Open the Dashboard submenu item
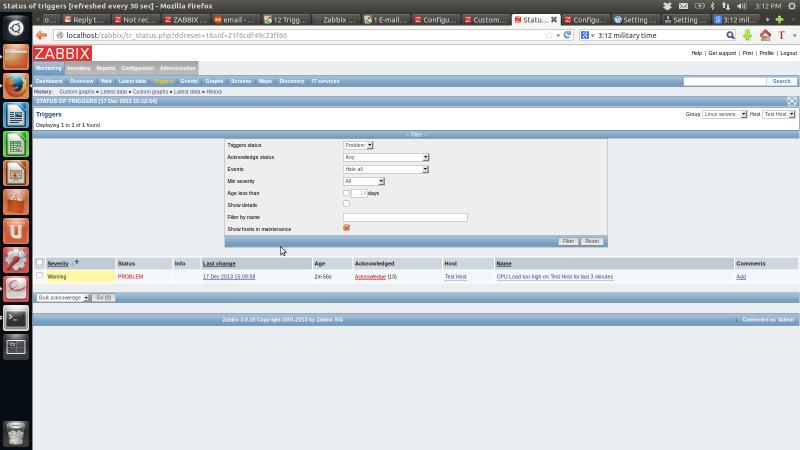Viewport: 800px width, 450px height. click(49, 81)
